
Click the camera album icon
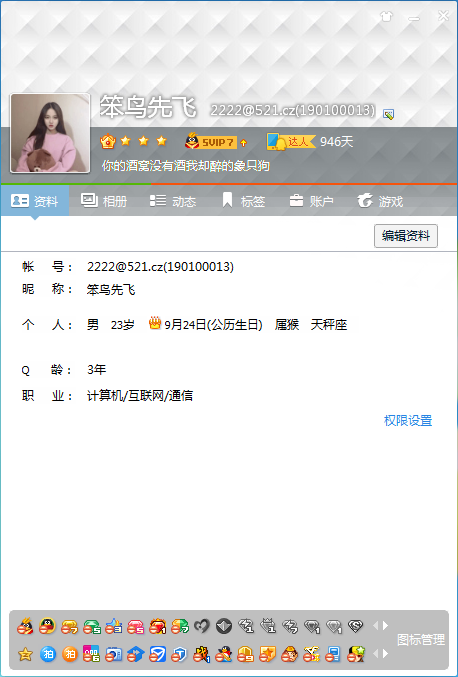coord(114,655)
